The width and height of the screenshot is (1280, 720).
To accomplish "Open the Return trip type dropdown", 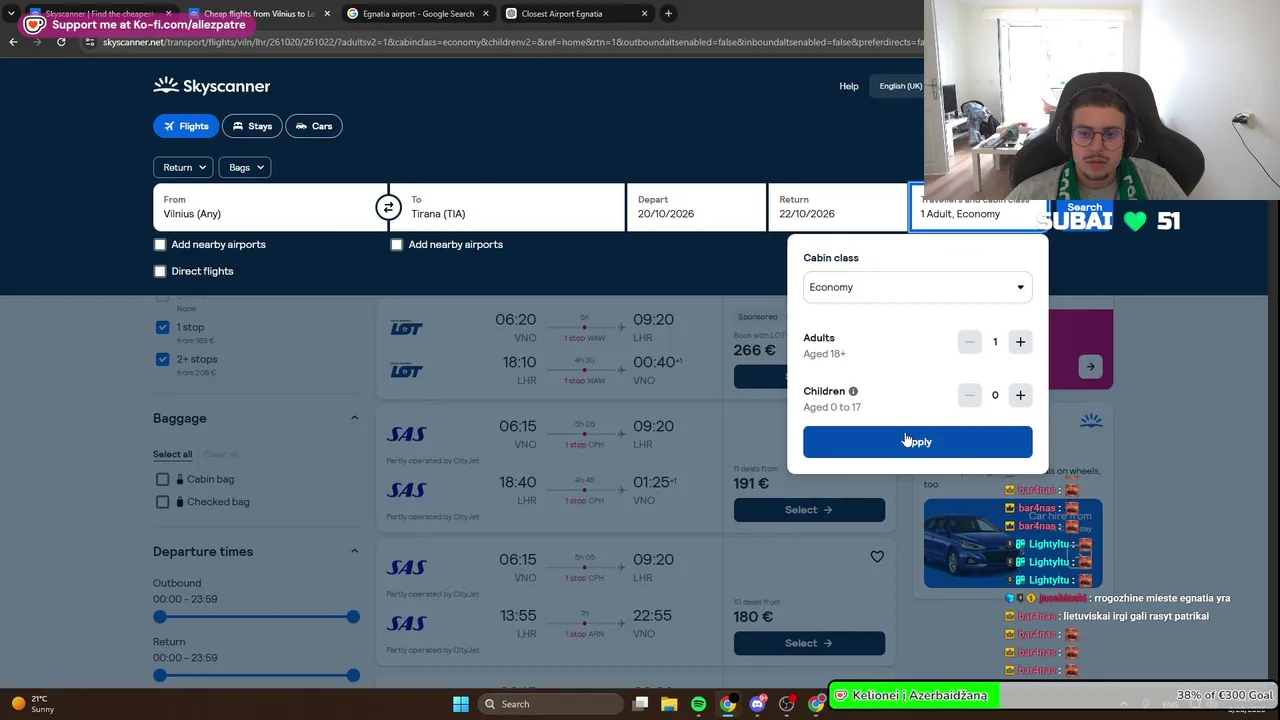I will [x=183, y=167].
